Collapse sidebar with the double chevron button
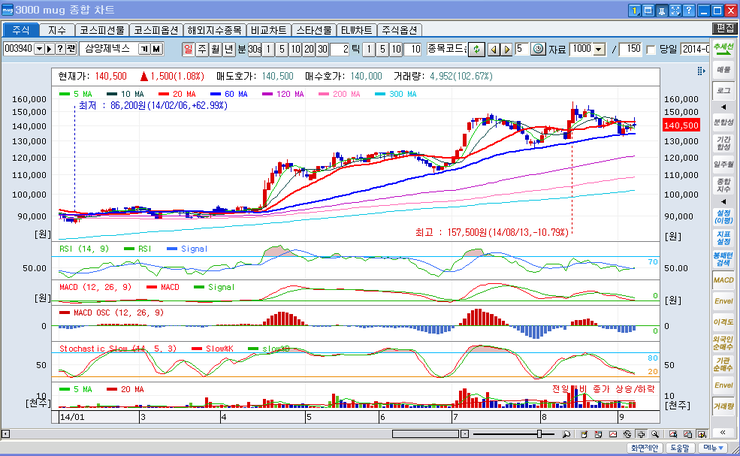The height and width of the screenshot is (456, 740). pos(723,432)
